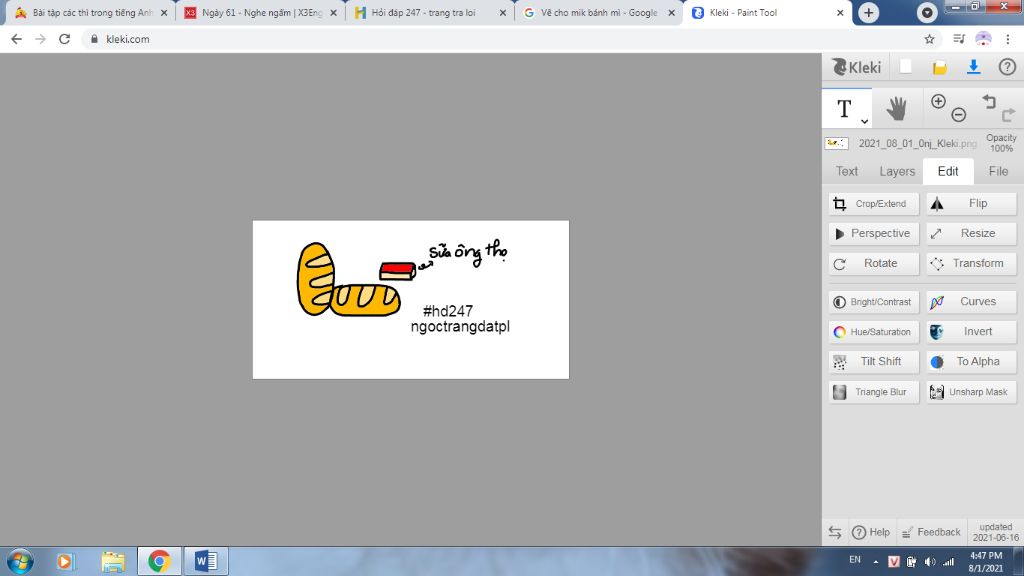The height and width of the screenshot is (576, 1024).
Task: Open Windows Media Player from taskbar
Action: [65, 561]
